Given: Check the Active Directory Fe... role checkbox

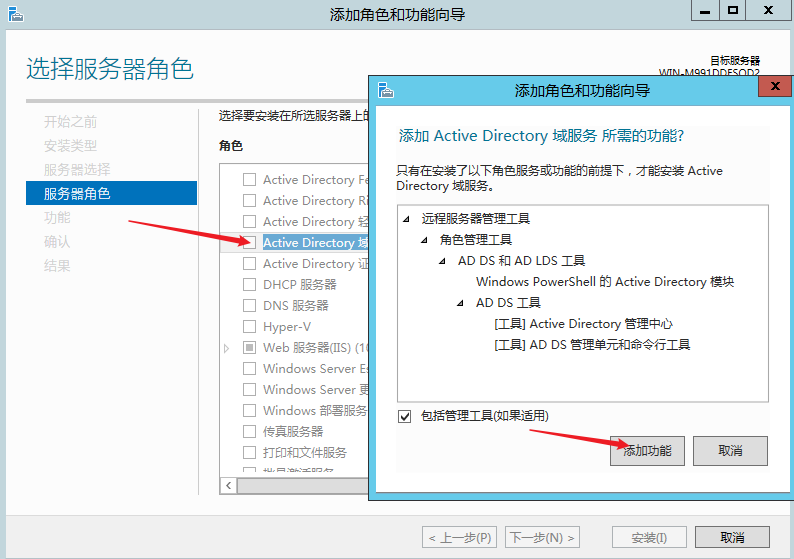Looking at the screenshot, I should click(x=249, y=180).
